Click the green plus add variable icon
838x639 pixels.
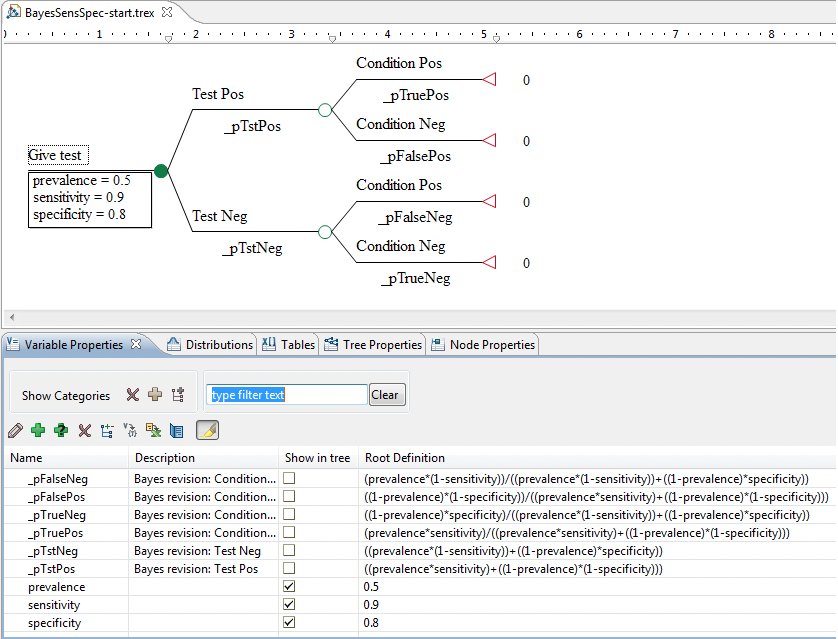(38, 431)
